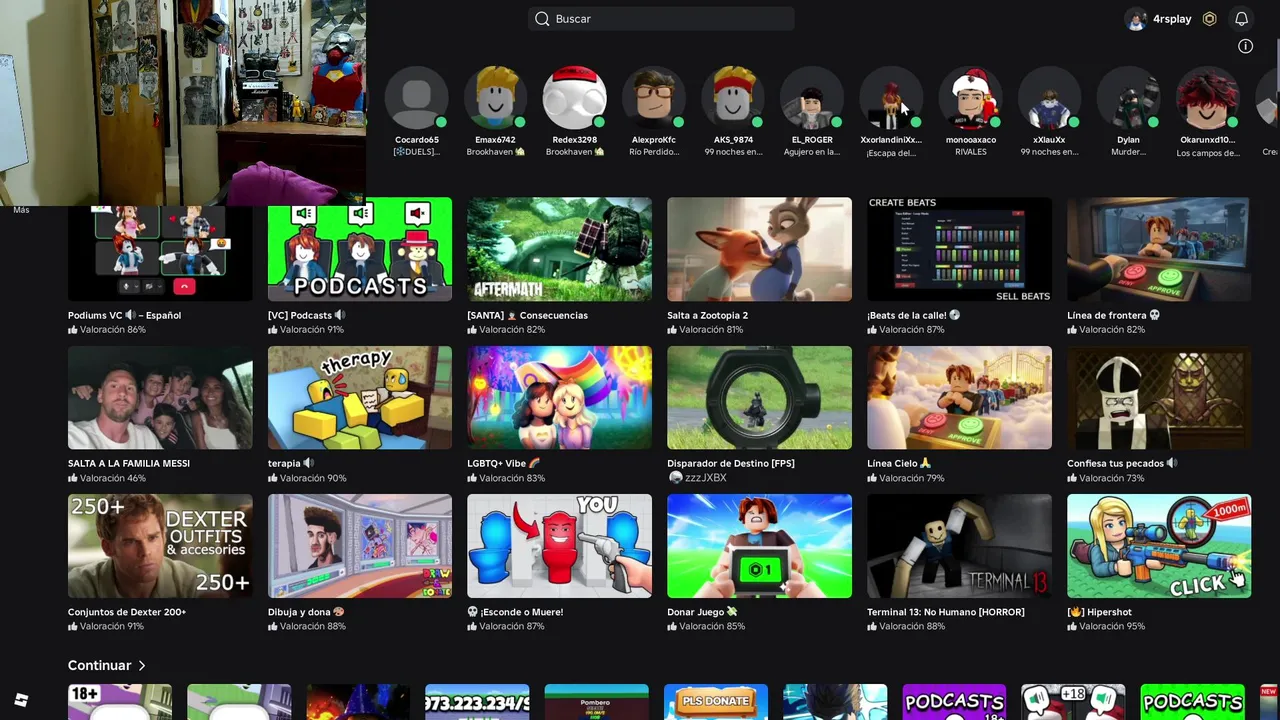Open the notifications bell
The image size is (1280, 720).
point(1241,19)
